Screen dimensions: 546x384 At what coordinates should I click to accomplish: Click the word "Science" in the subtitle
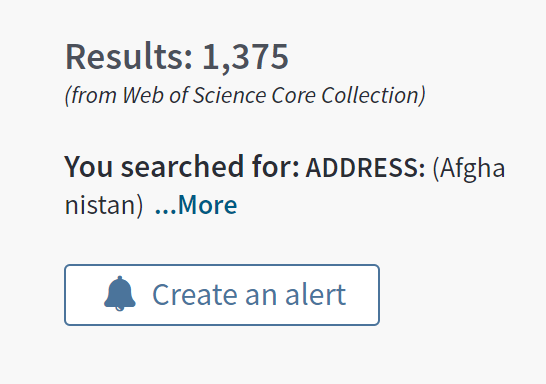click(229, 95)
